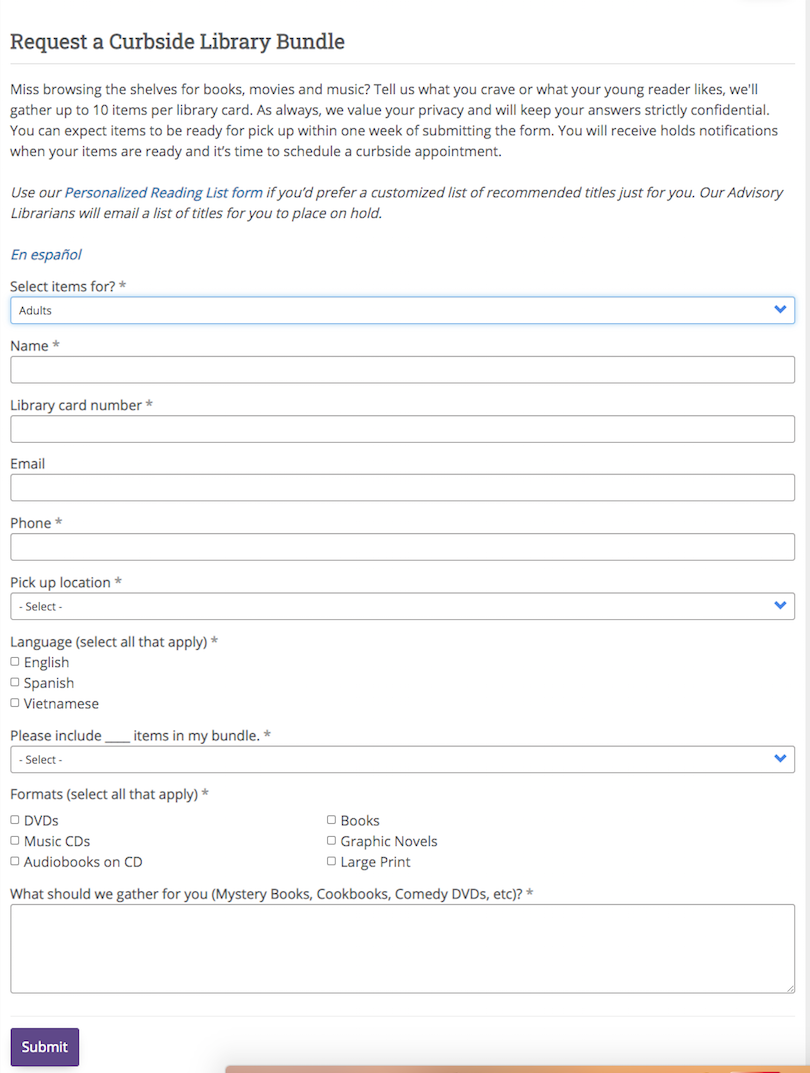The image size is (810, 1073).
Task: Follow the En español link
Action: [x=46, y=255]
